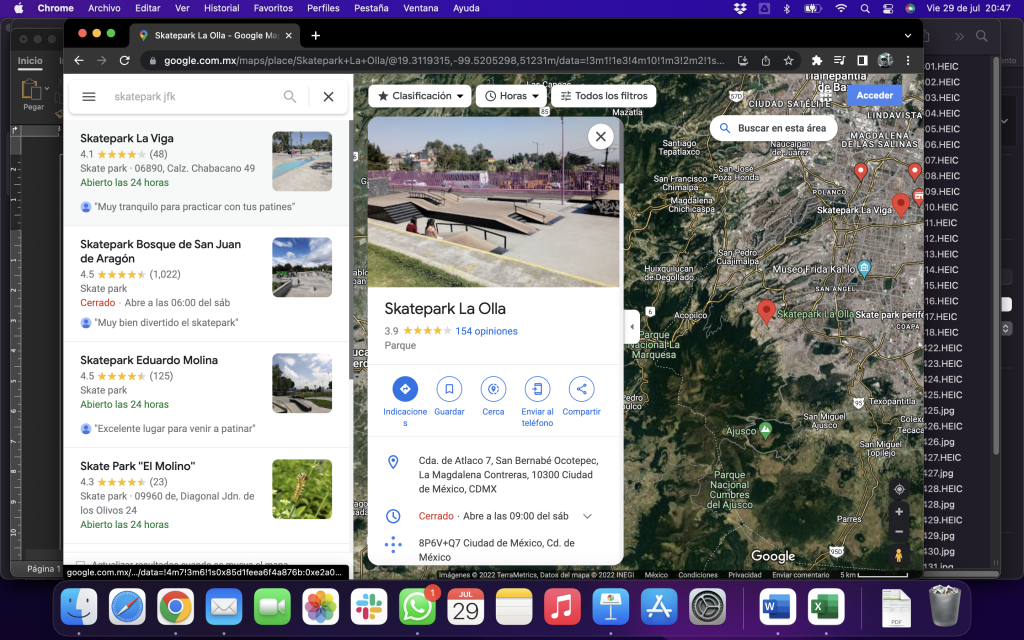Click the Skatepark La Viga thumbnail photo
This screenshot has height=640, width=1024.
click(302, 161)
